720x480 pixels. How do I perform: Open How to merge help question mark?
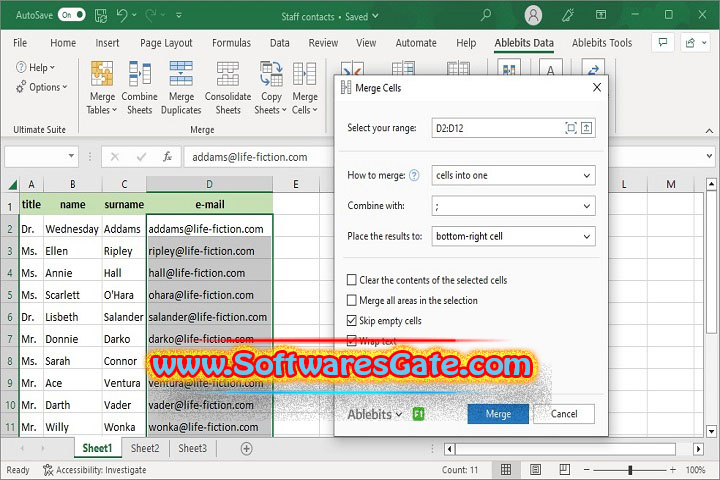[x=414, y=175]
